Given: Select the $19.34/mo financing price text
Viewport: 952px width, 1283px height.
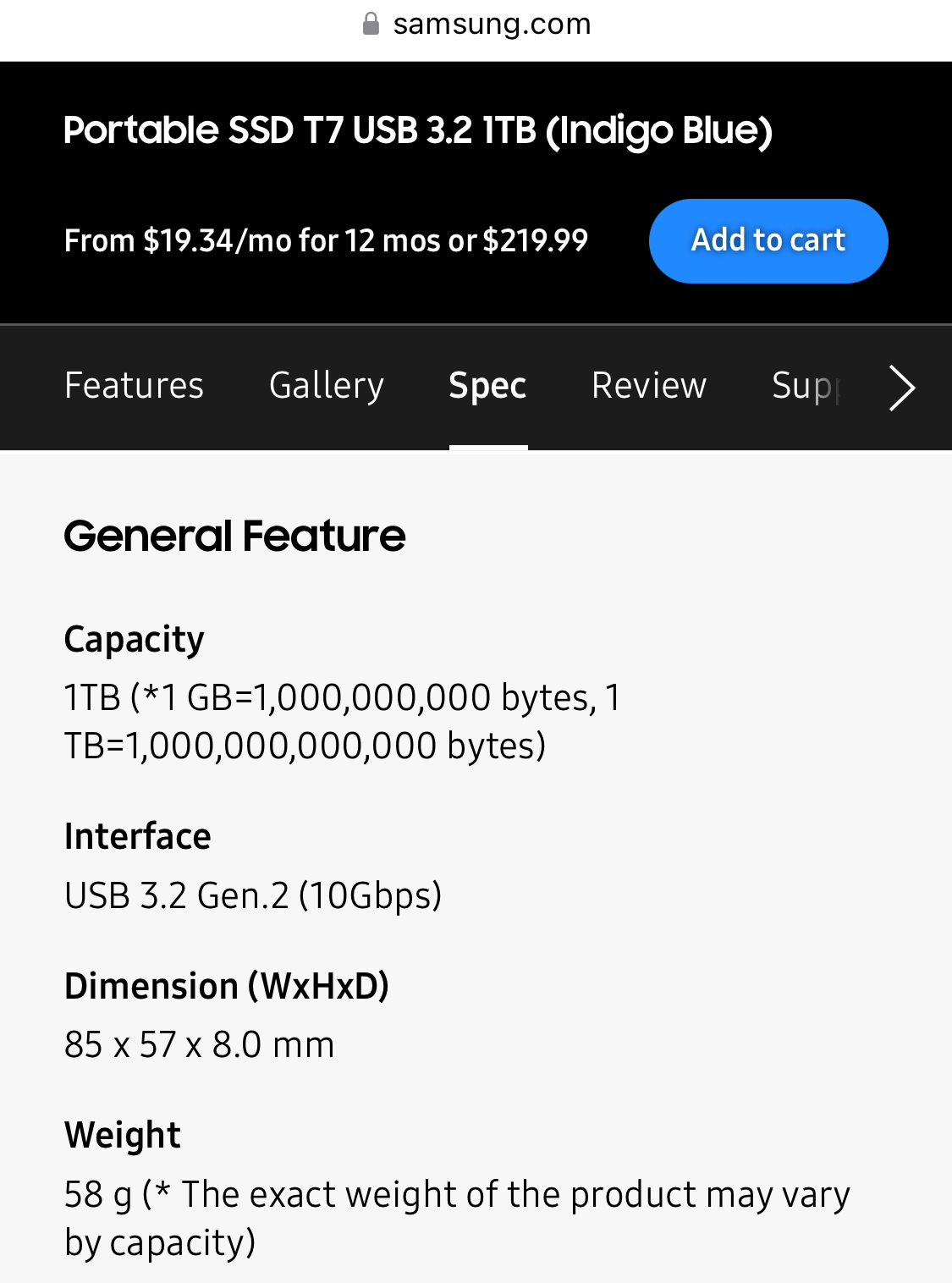Looking at the screenshot, I should [x=326, y=241].
